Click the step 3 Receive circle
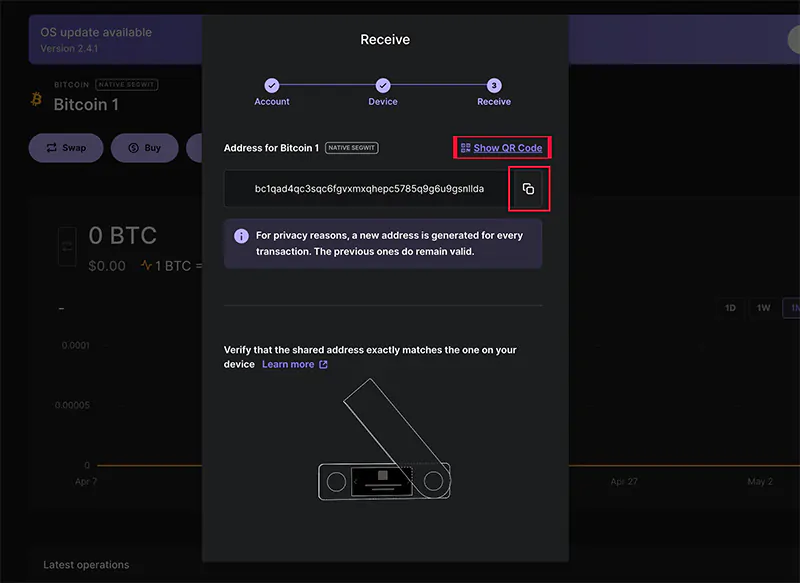This screenshot has width=800, height=583. tap(494, 86)
